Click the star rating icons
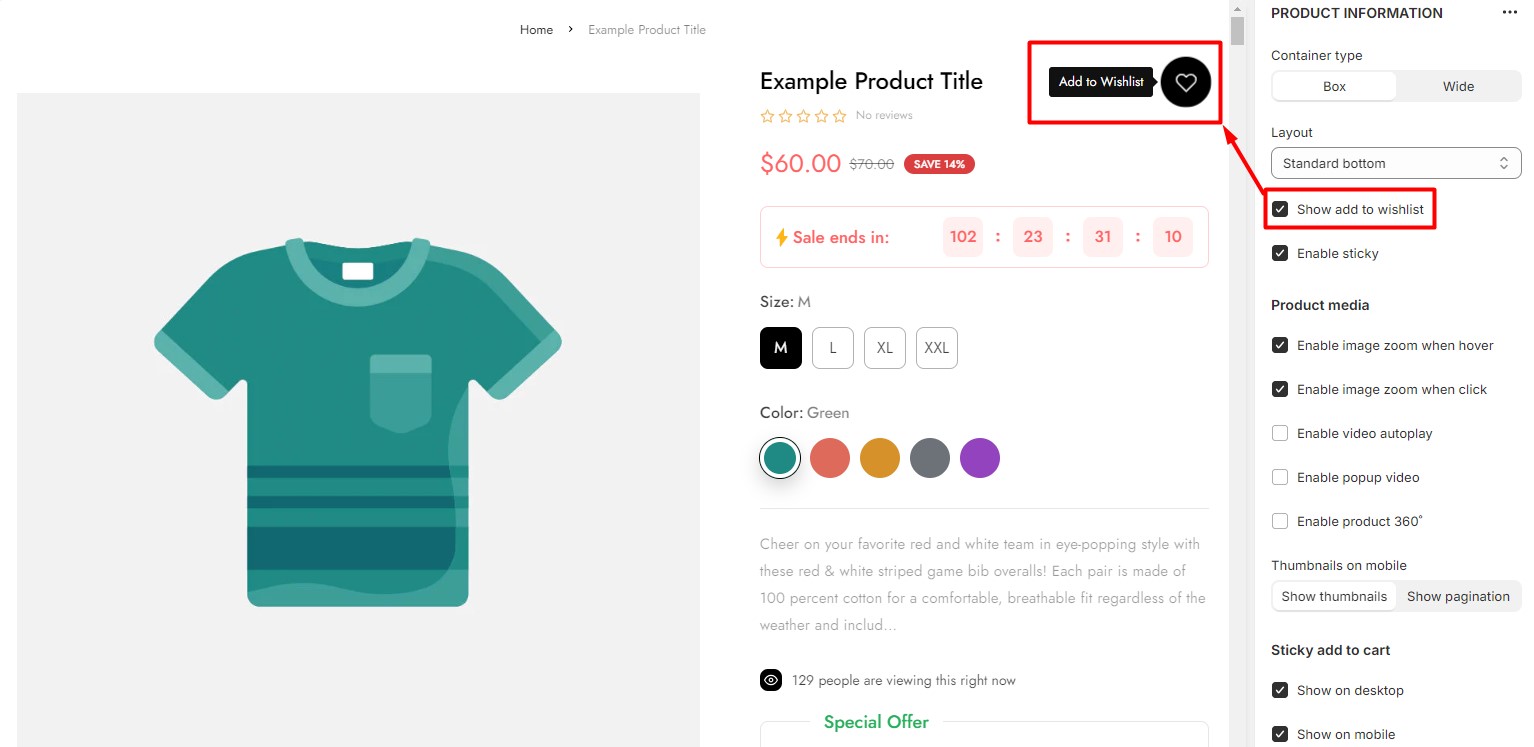Screen dimensions: 1534x747 pos(803,116)
